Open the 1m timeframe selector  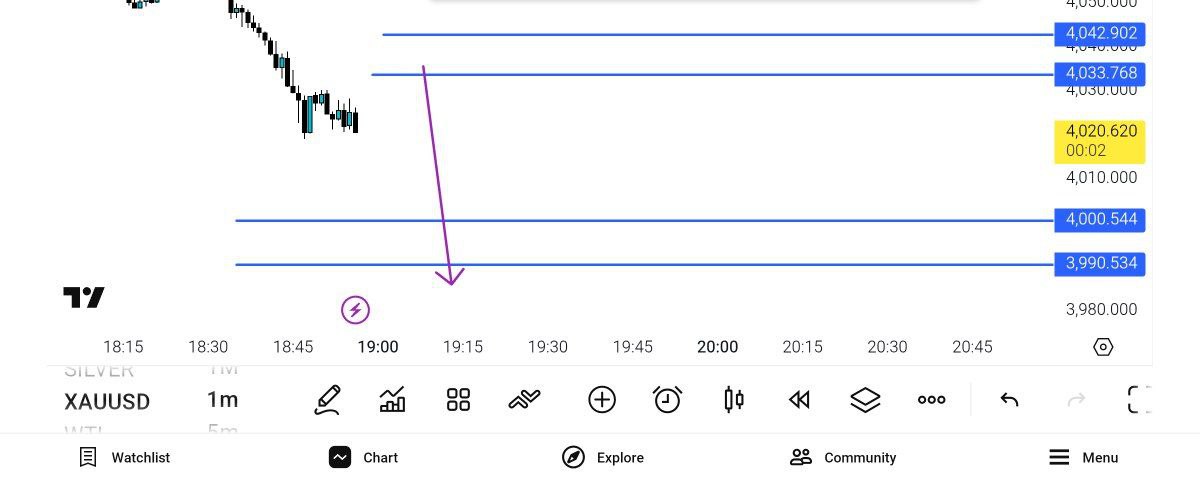[222, 401]
